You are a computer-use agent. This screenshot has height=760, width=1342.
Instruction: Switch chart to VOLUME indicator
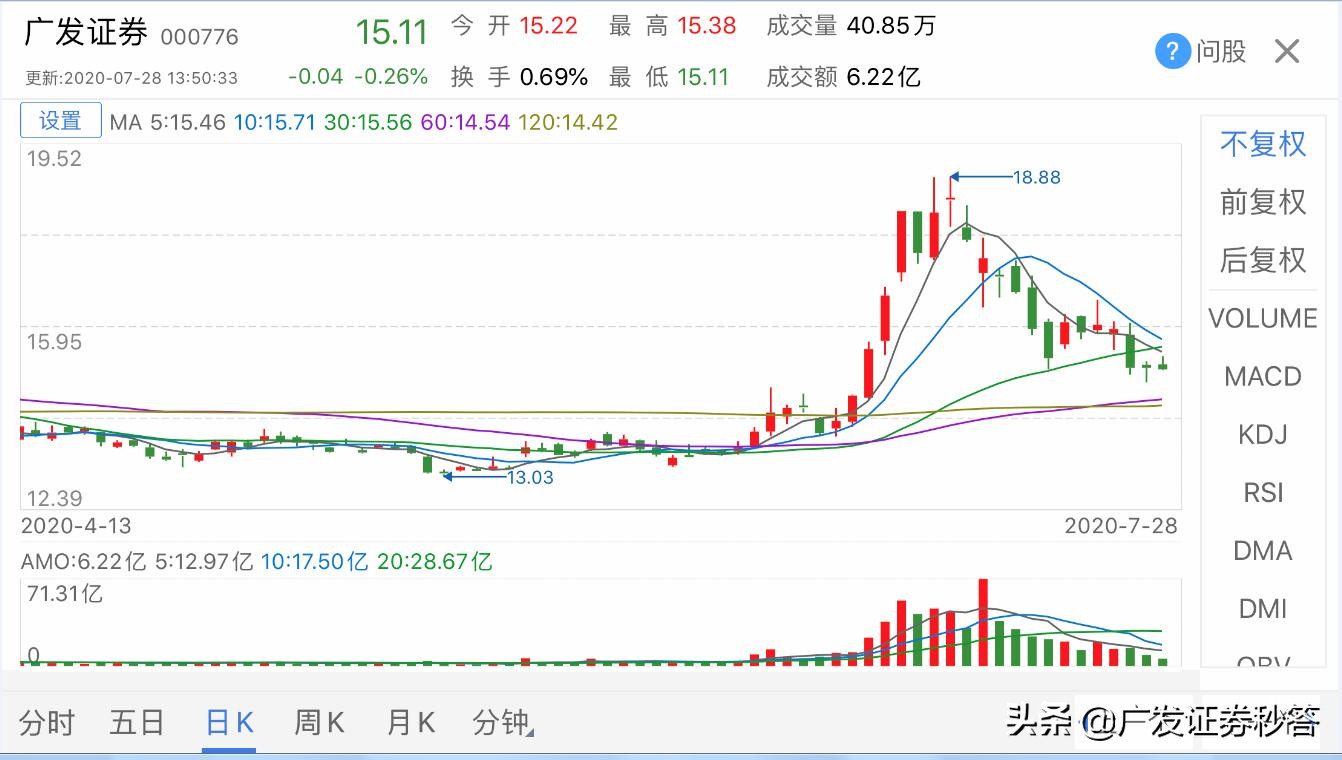point(1263,318)
